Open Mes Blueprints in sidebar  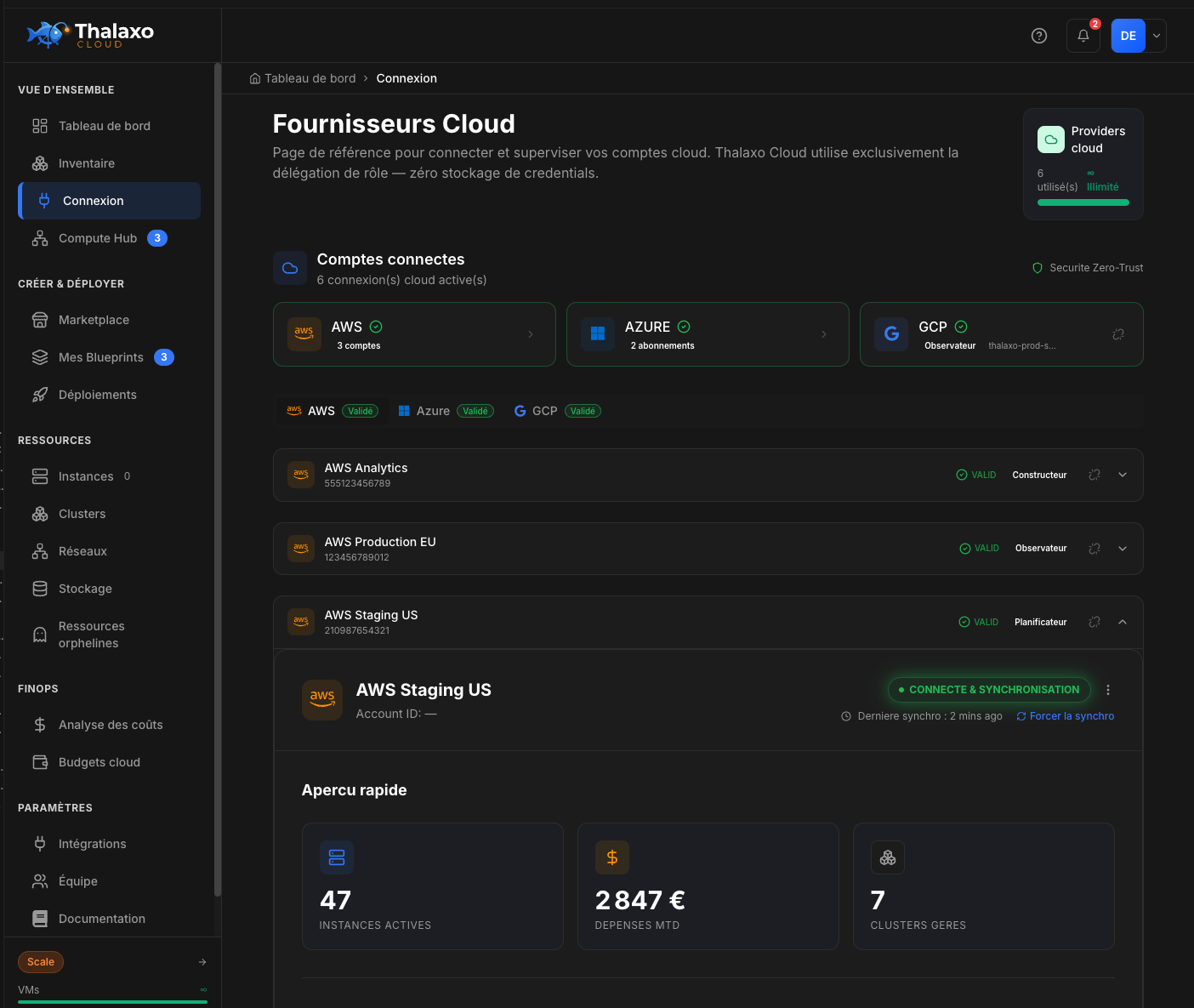click(109, 357)
